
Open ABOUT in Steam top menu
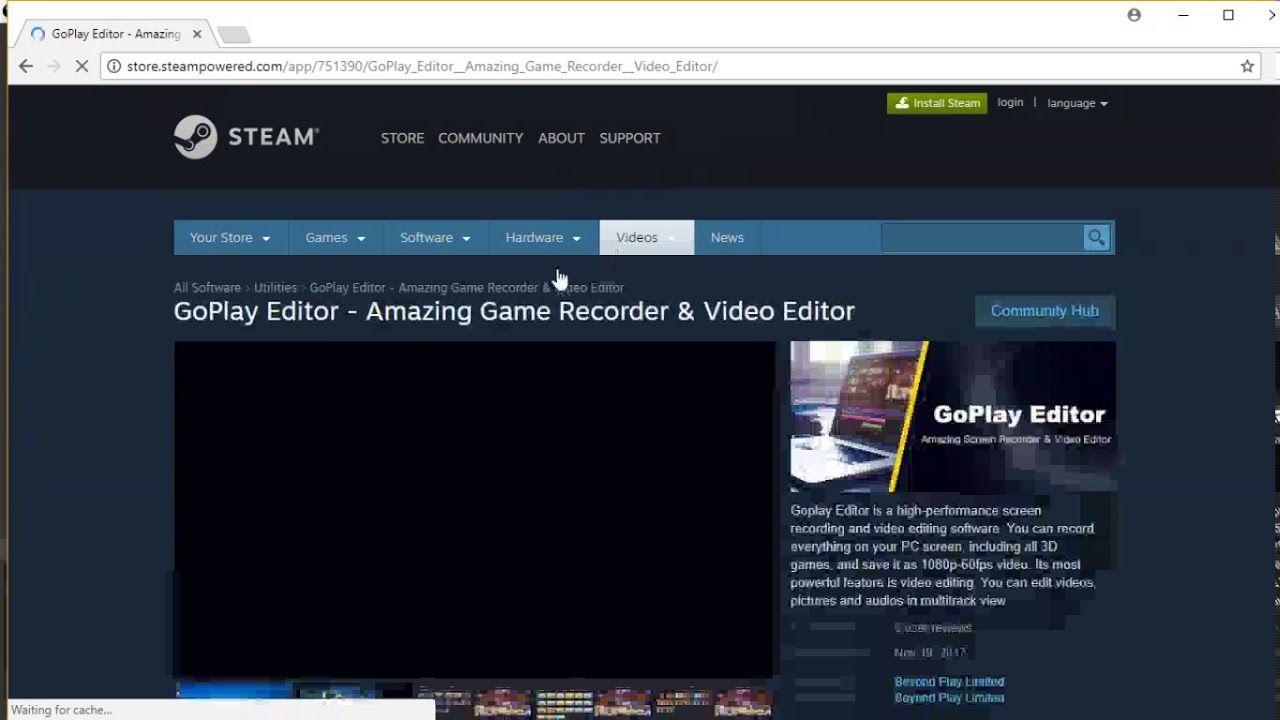[561, 138]
